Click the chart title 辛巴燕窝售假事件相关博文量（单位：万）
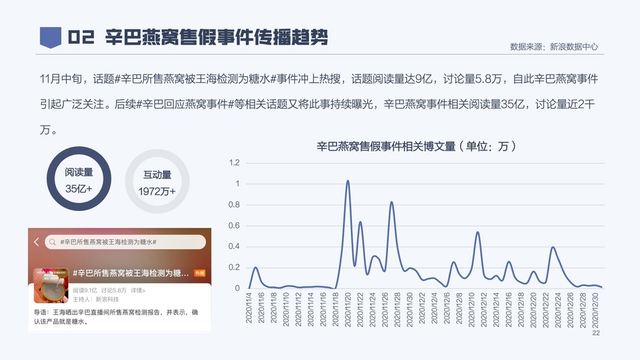This screenshot has height=360, width=640. coord(416,146)
